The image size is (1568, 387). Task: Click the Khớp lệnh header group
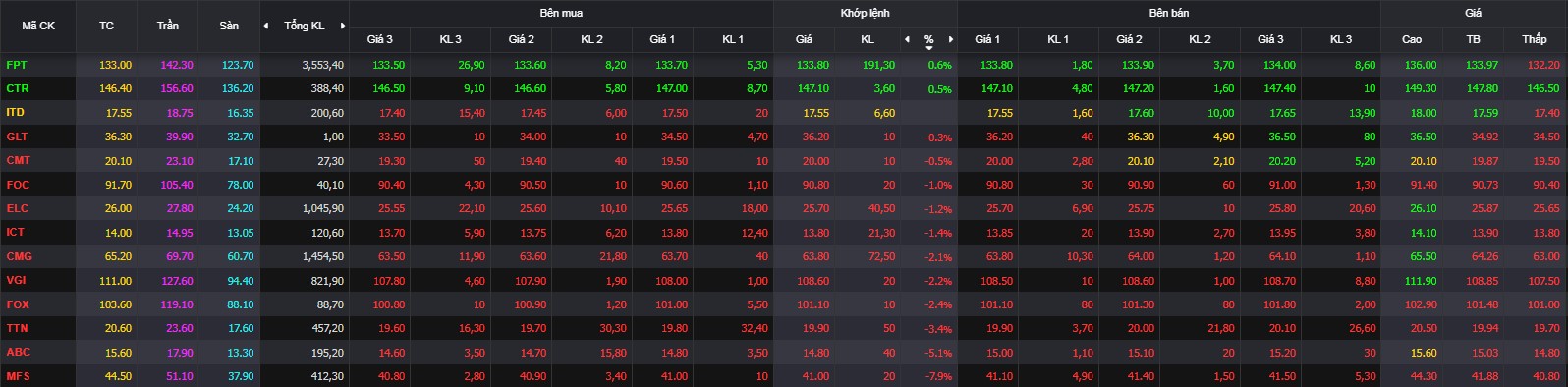pos(865,13)
